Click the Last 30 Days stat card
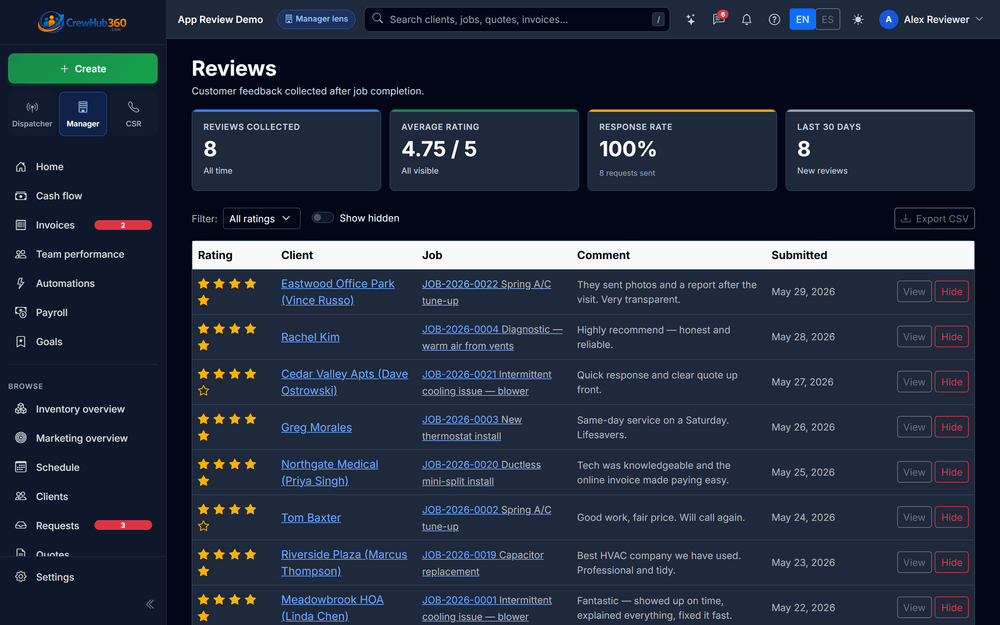Viewport: 1000px width, 625px height. tap(880, 151)
